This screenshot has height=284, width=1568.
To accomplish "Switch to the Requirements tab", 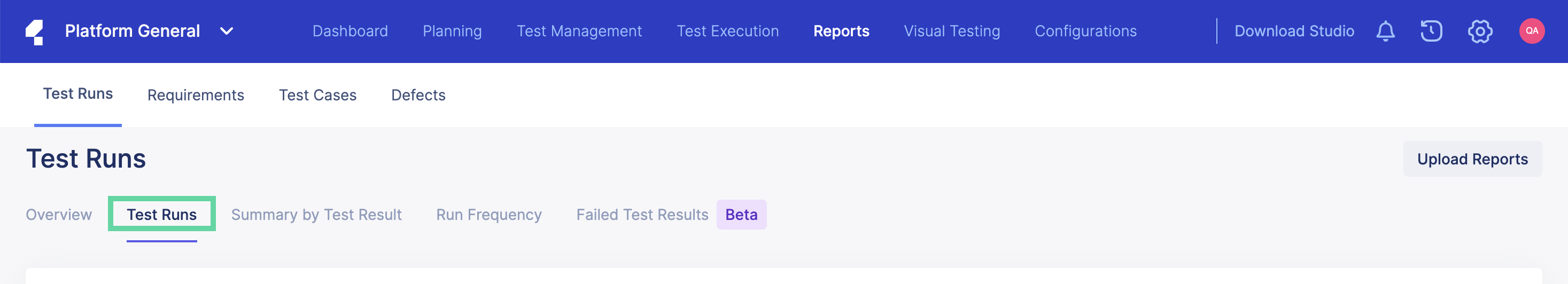I will click(196, 95).
